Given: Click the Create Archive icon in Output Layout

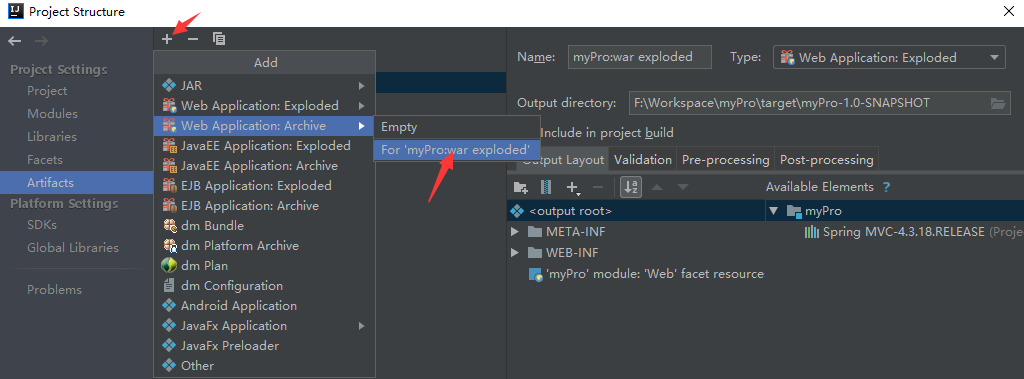Looking at the screenshot, I should coord(546,188).
